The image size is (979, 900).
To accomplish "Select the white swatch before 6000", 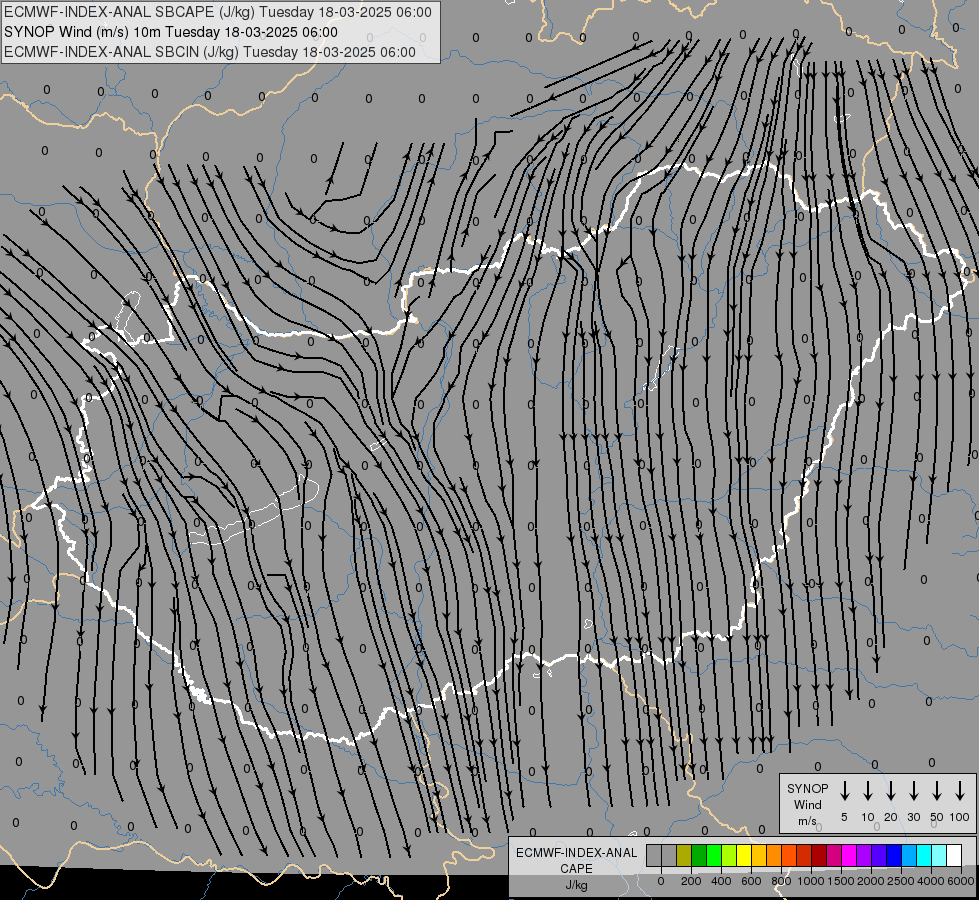I will [953, 855].
